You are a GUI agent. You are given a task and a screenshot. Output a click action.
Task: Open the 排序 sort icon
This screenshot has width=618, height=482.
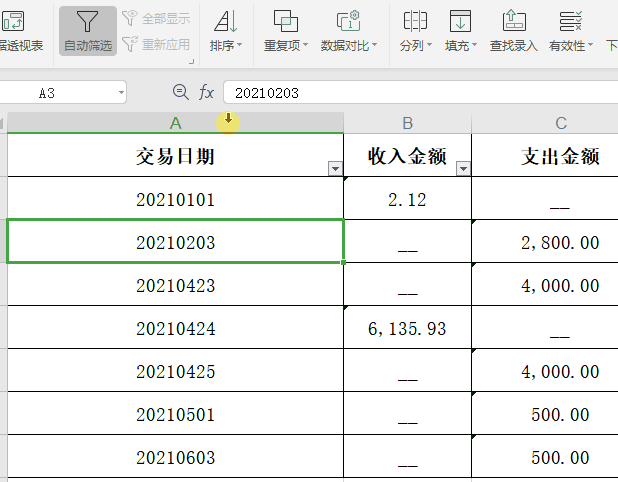click(x=226, y=21)
